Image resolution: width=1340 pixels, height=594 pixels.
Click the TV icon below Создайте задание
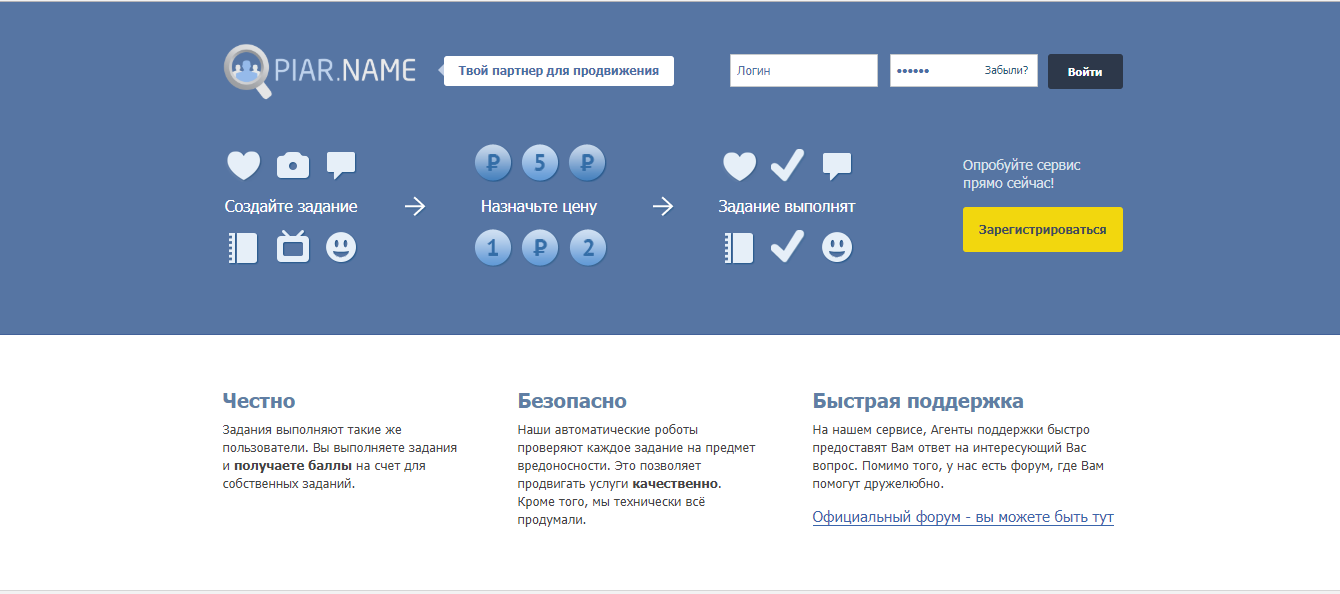coord(293,247)
